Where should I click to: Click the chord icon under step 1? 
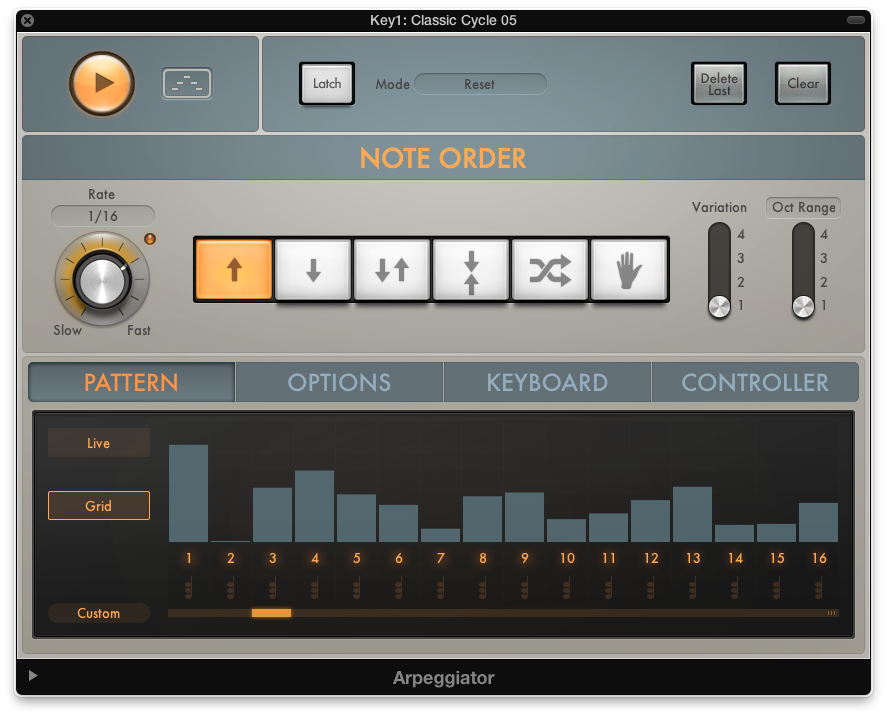188,589
